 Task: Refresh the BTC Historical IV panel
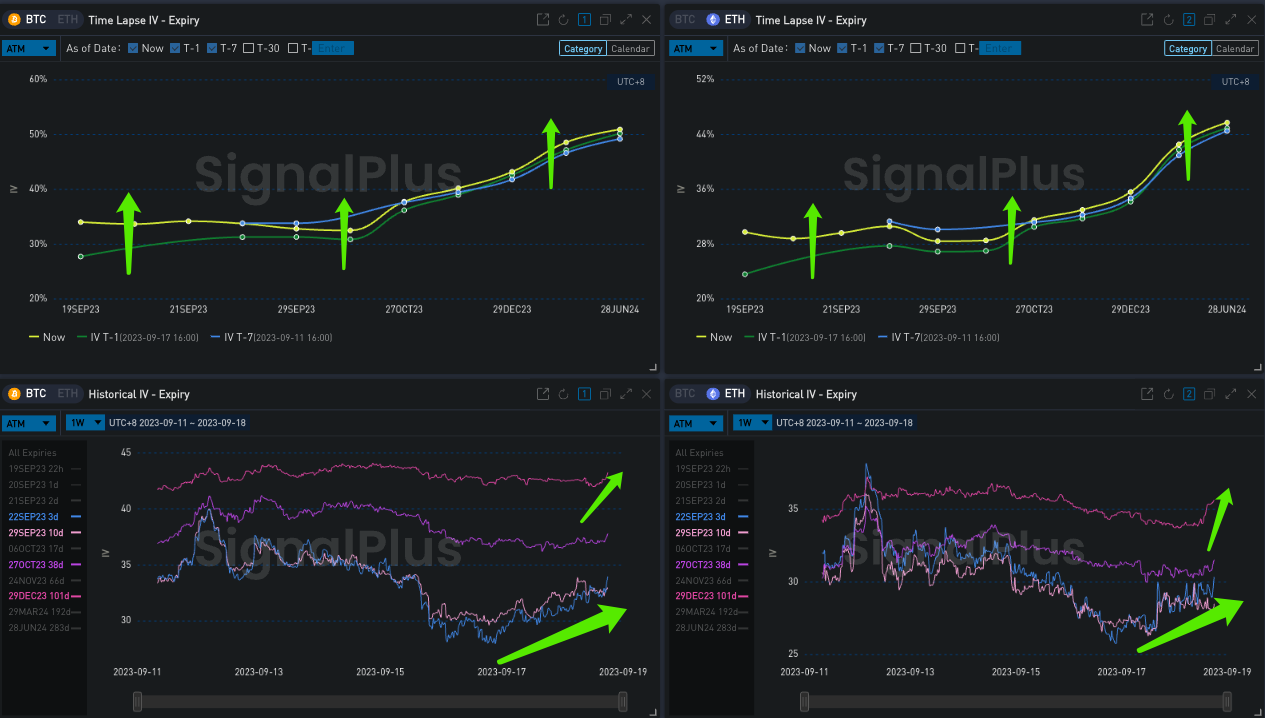[x=564, y=394]
